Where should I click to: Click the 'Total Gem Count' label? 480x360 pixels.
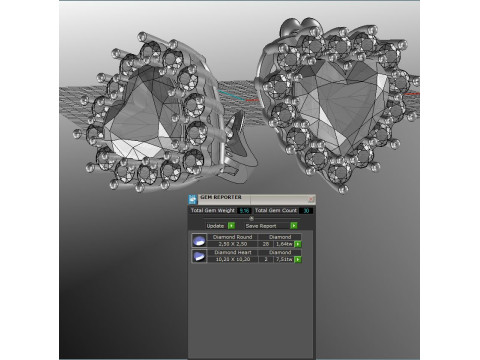pos(276,211)
